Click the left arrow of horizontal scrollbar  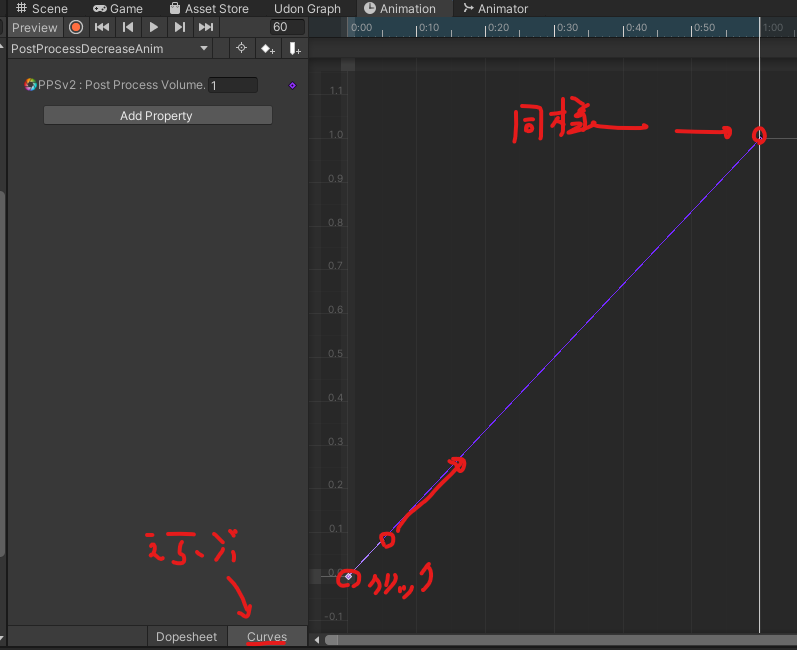pyautogui.click(x=317, y=640)
